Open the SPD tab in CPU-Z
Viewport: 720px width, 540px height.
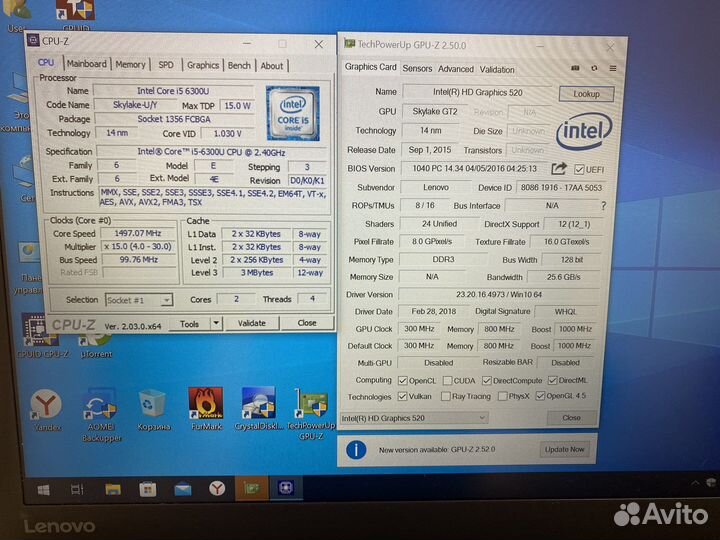pos(166,65)
